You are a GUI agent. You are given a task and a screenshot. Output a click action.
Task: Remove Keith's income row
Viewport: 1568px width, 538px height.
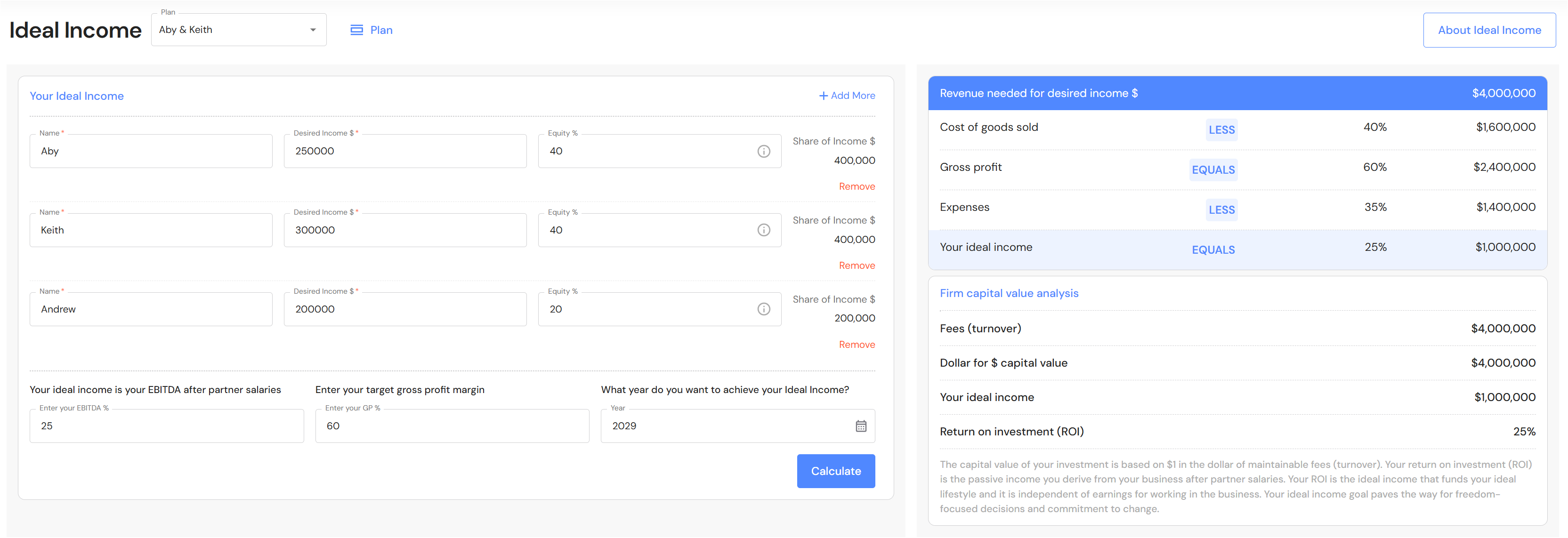857,265
